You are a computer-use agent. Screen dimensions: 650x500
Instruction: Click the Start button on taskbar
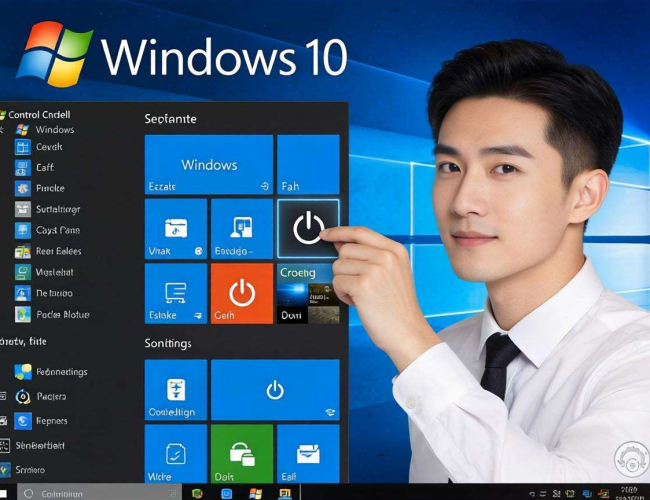click(x=3, y=494)
